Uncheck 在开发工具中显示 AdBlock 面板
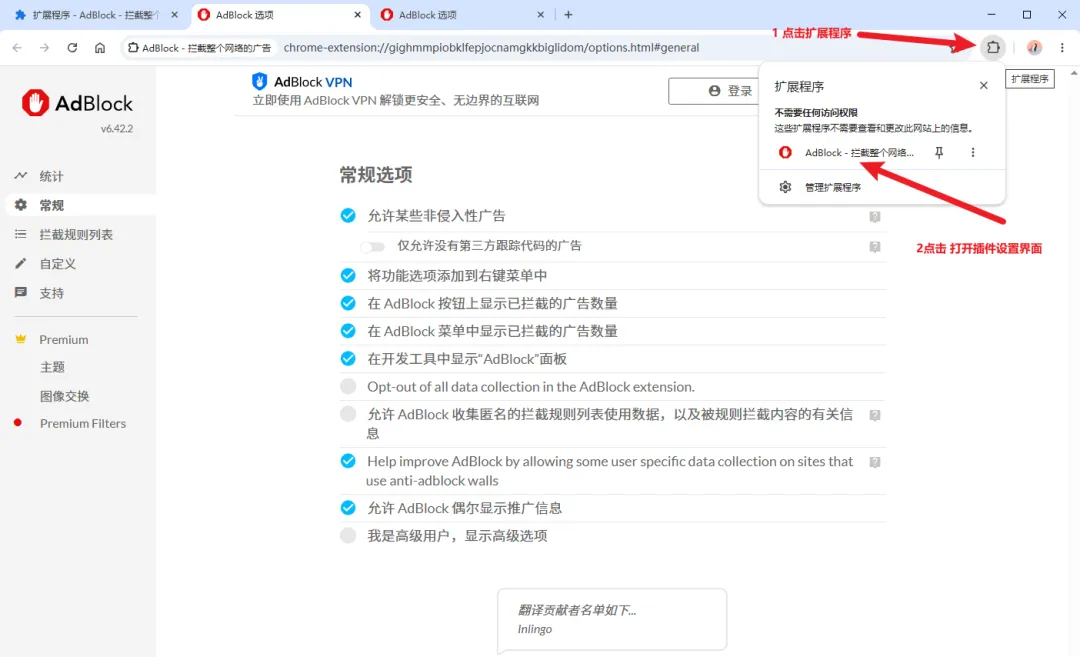Image resolution: width=1080 pixels, height=657 pixels. (348, 359)
